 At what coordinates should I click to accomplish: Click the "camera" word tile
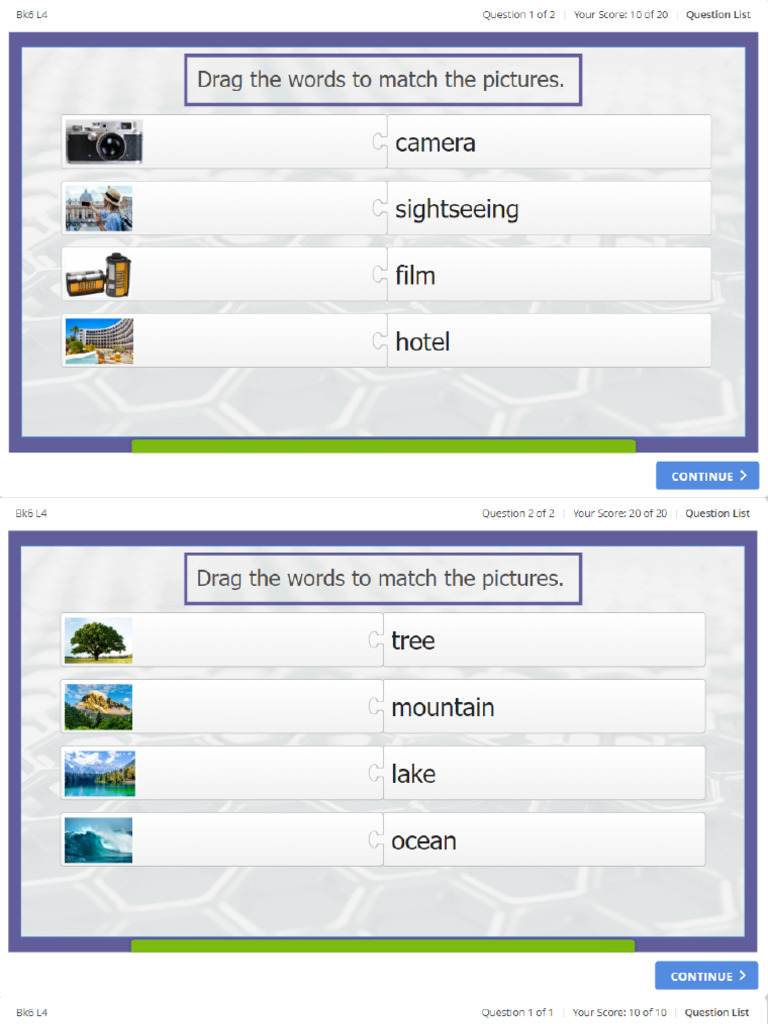coord(548,142)
